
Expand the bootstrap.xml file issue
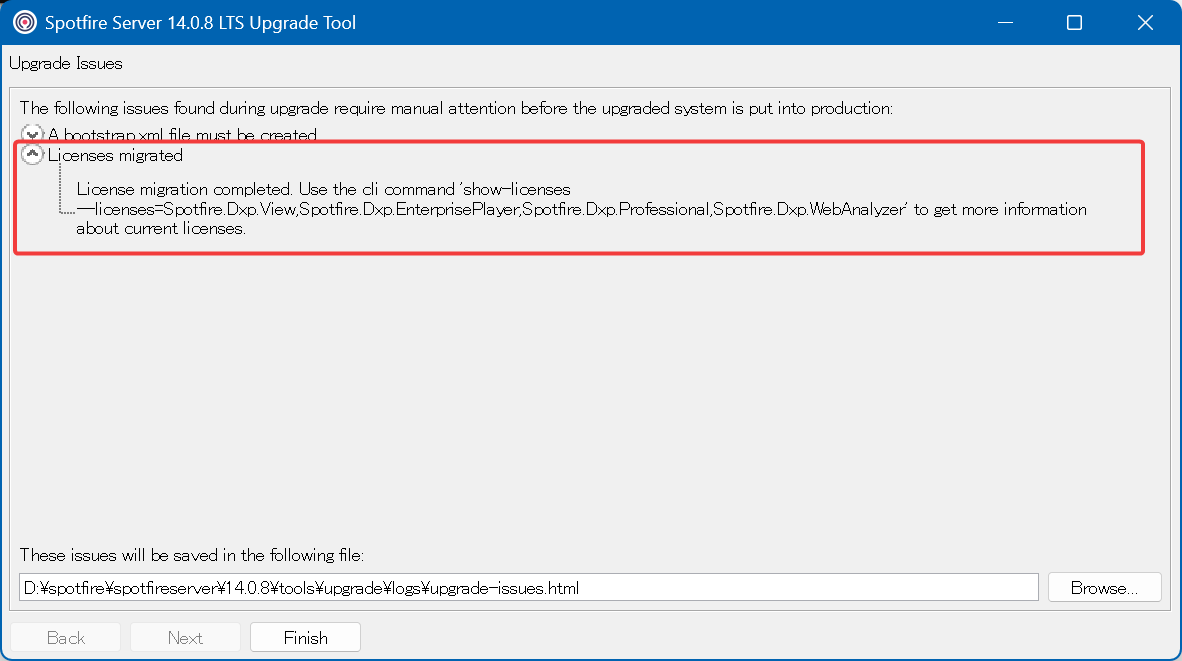click(32, 134)
